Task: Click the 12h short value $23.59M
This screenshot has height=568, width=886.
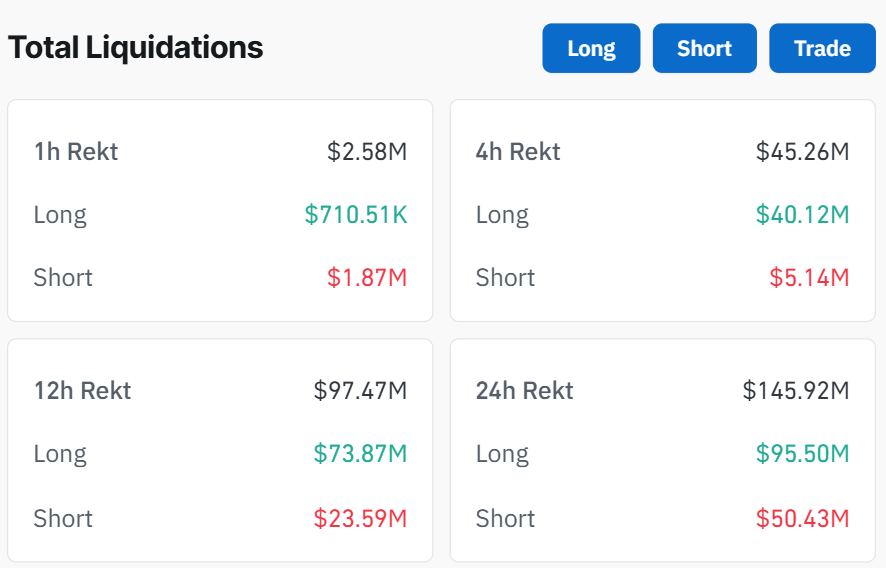Action: pyautogui.click(x=360, y=518)
